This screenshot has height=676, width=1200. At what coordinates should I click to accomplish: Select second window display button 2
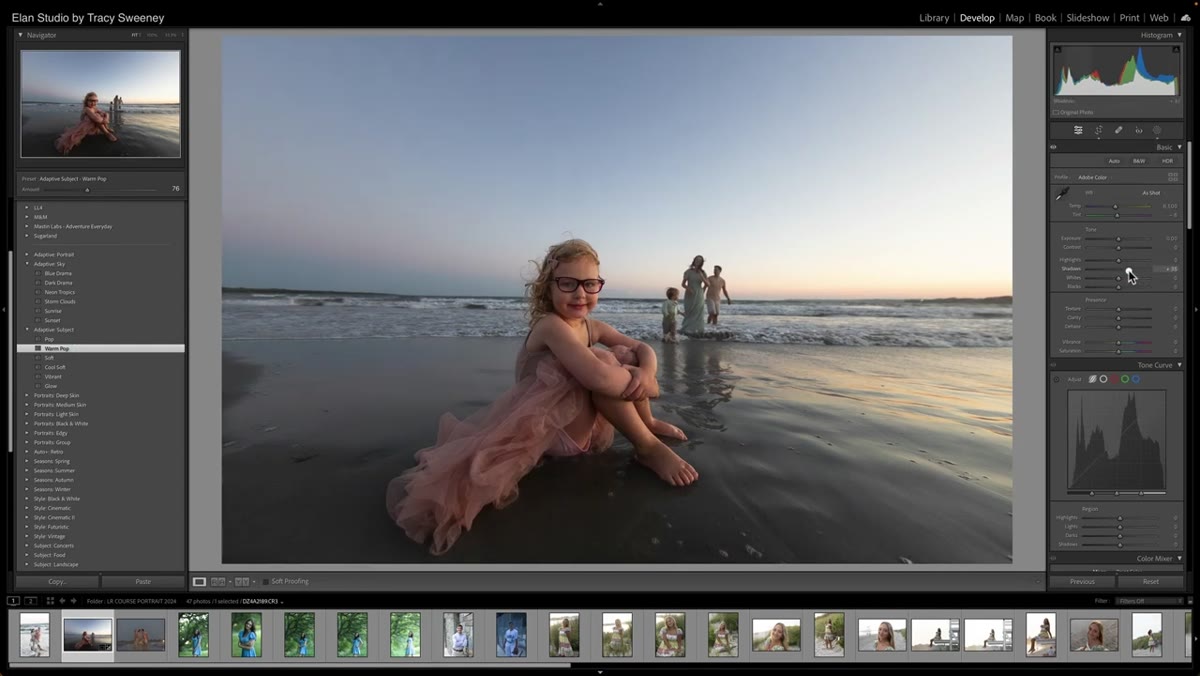coord(31,601)
